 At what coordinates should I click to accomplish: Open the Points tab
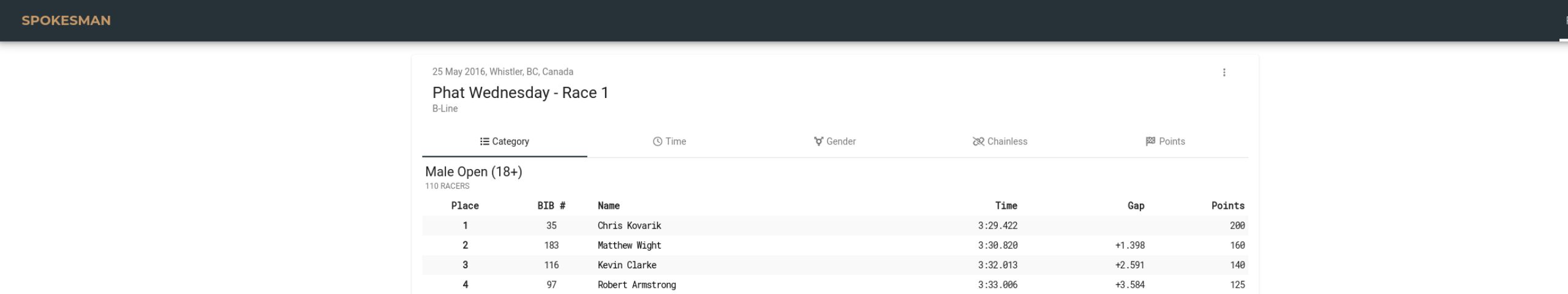pyautogui.click(x=1166, y=141)
